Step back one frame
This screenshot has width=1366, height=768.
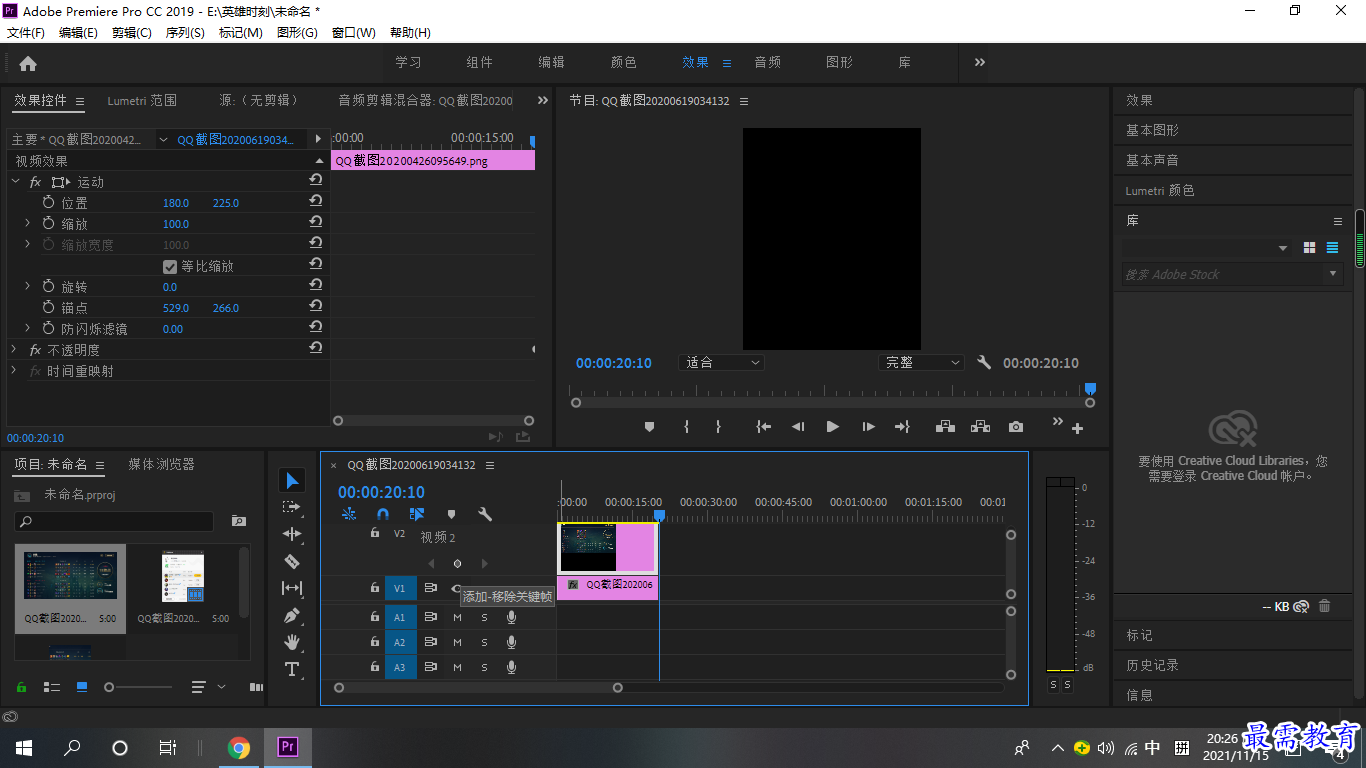pos(798,427)
